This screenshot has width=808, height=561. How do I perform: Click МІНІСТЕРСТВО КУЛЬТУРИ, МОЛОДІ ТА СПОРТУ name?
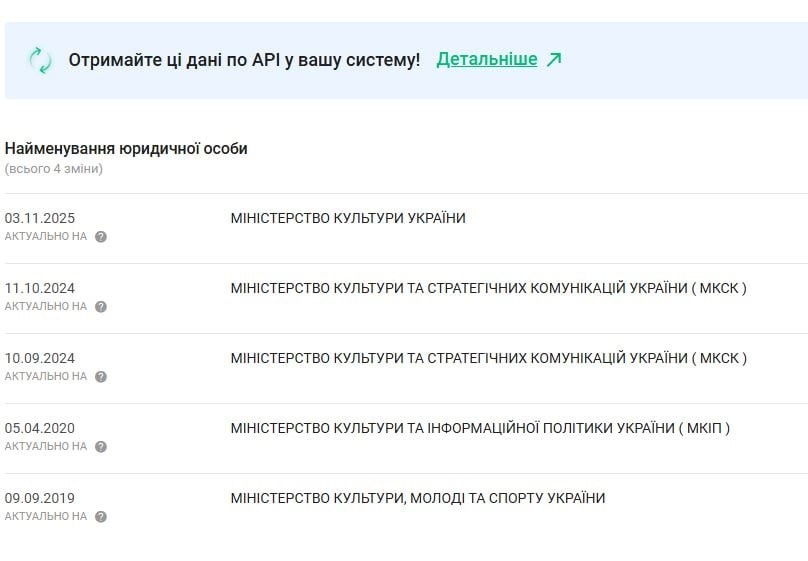click(417, 498)
